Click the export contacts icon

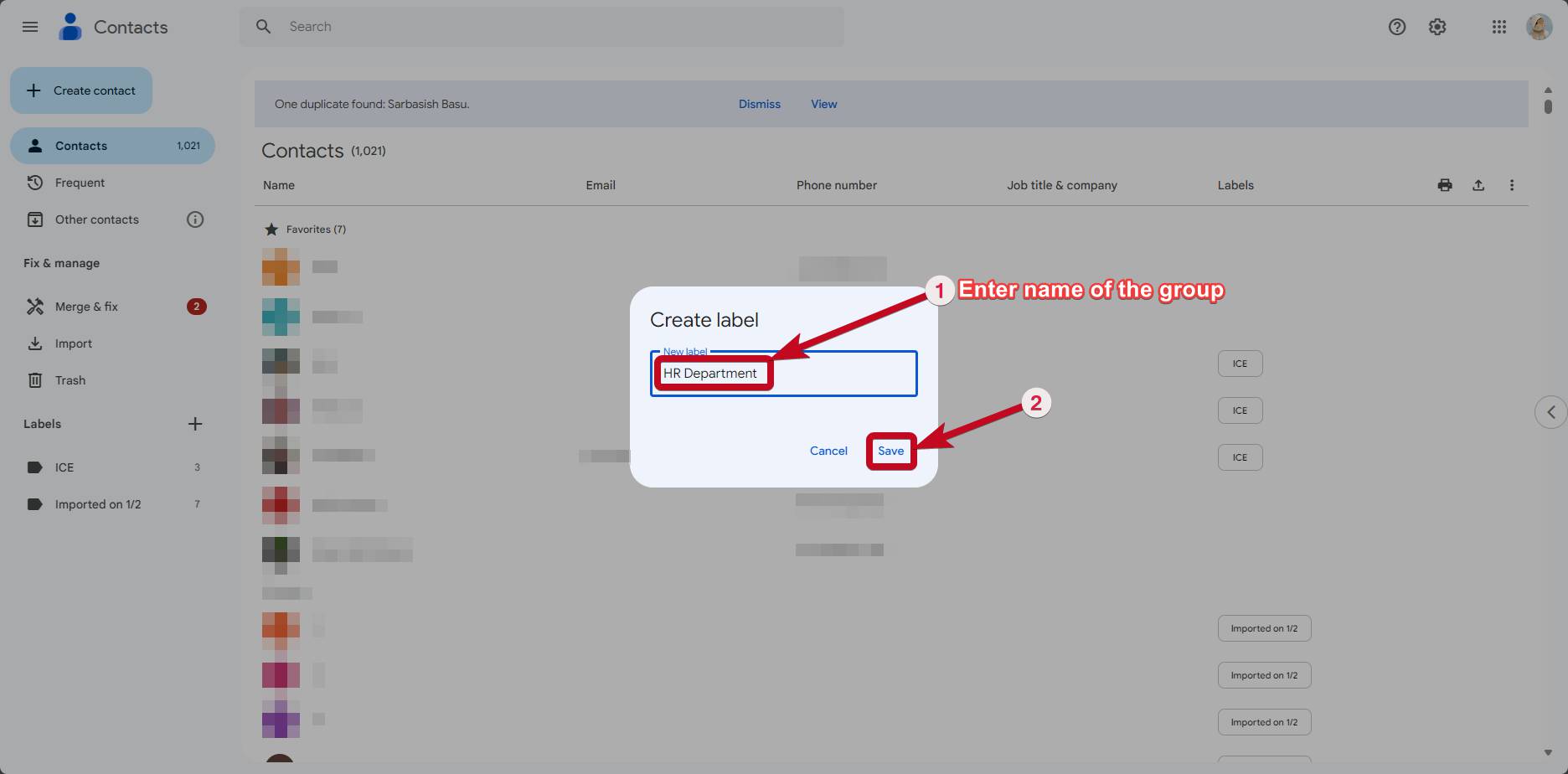1478,185
